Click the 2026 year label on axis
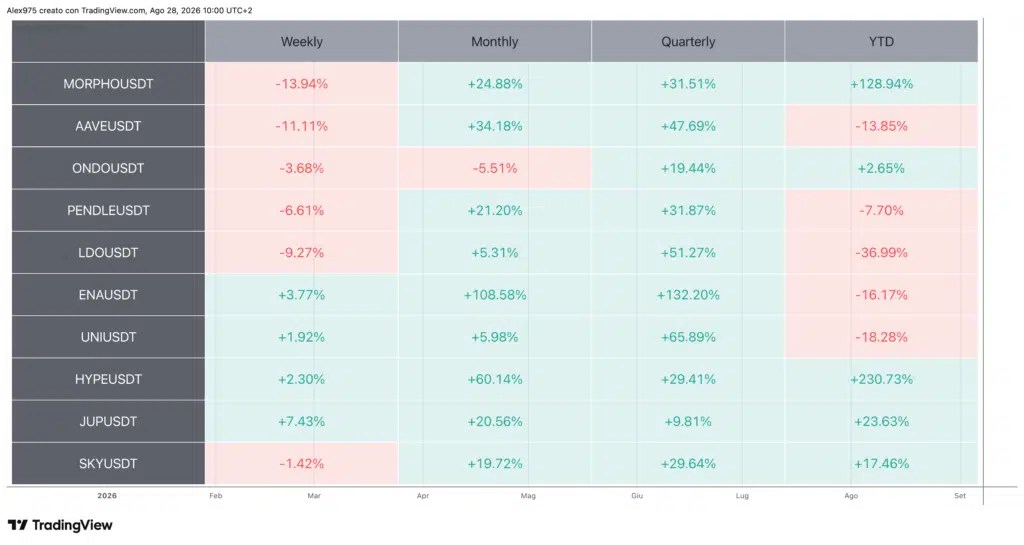 point(107,496)
